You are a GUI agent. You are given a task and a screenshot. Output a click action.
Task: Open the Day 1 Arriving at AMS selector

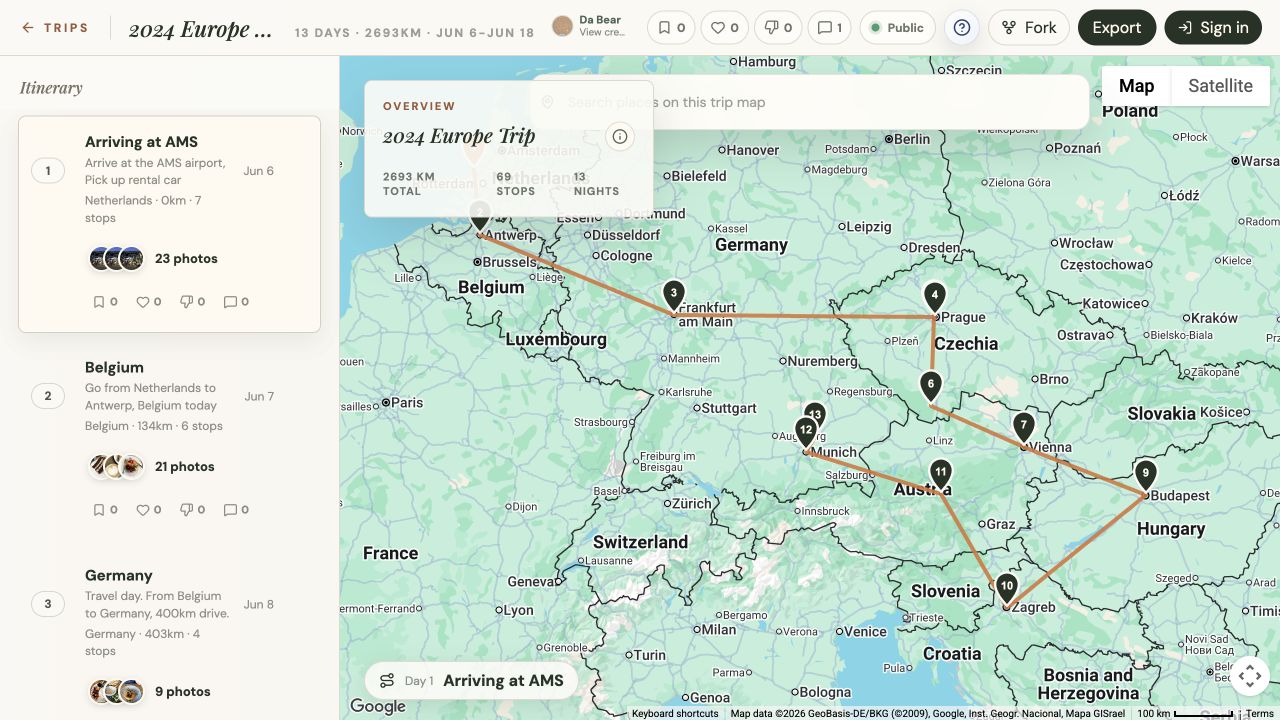(x=471, y=681)
